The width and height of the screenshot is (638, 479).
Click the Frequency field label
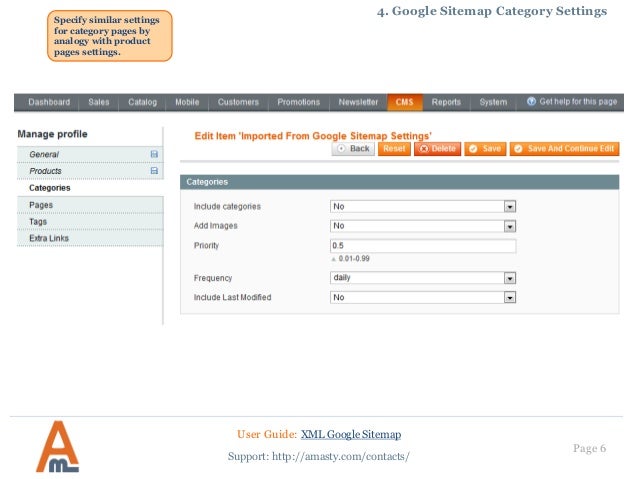click(x=213, y=278)
